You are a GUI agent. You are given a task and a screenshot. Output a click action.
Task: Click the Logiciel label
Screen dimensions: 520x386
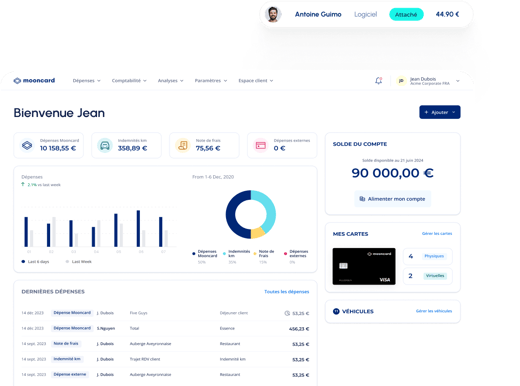click(x=365, y=14)
